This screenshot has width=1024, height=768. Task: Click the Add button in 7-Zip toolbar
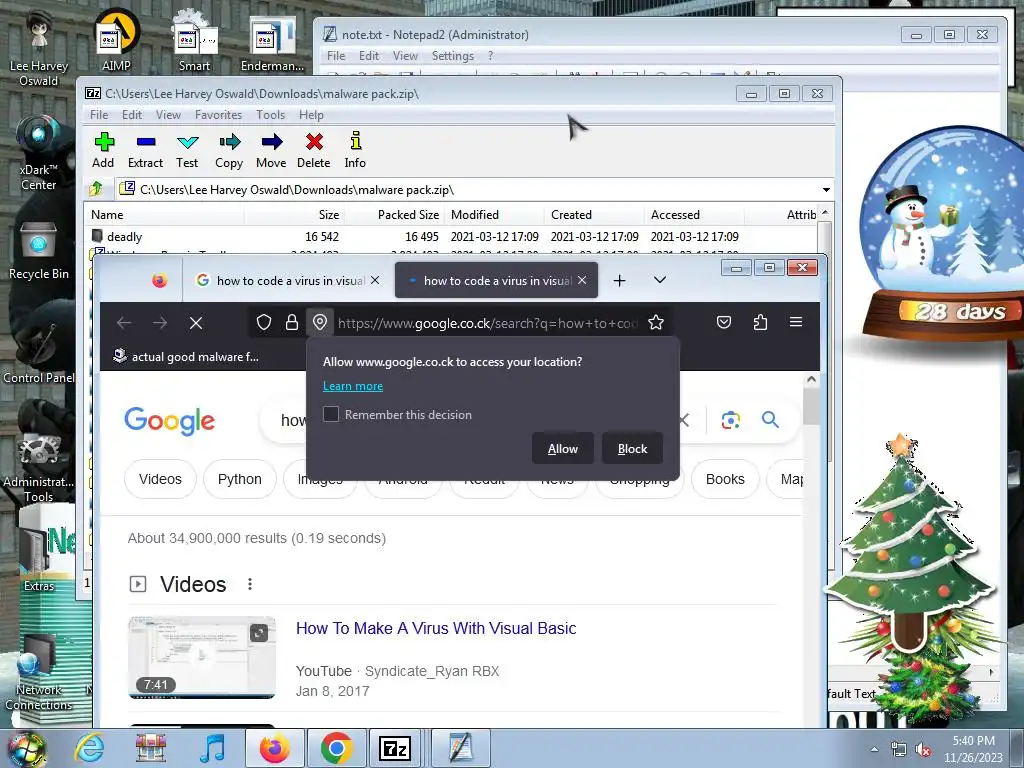tap(103, 150)
